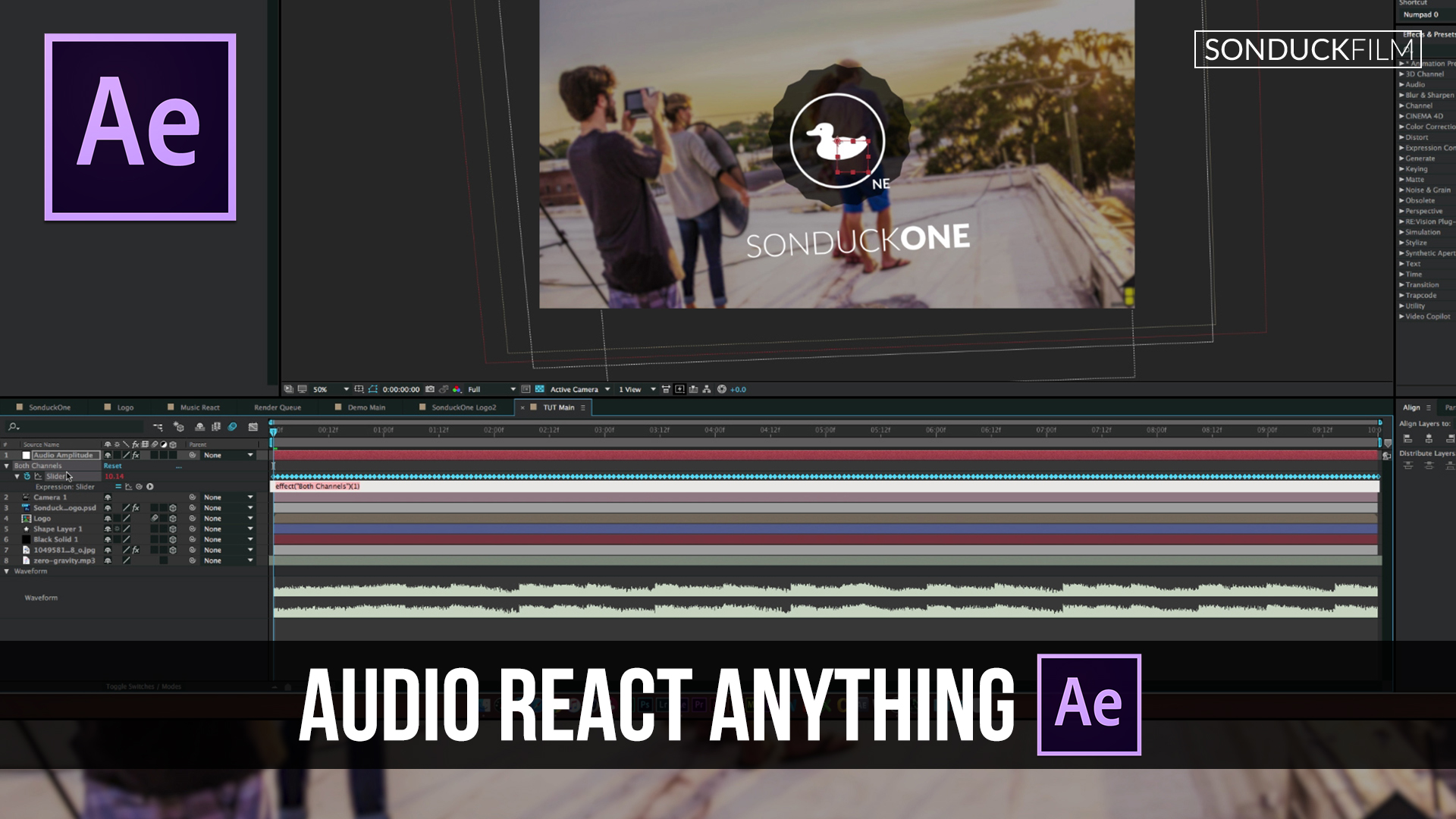The height and width of the screenshot is (819, 1456).
Task: Click the search magnifier in the timeline panel
Action: click(14, 426)
